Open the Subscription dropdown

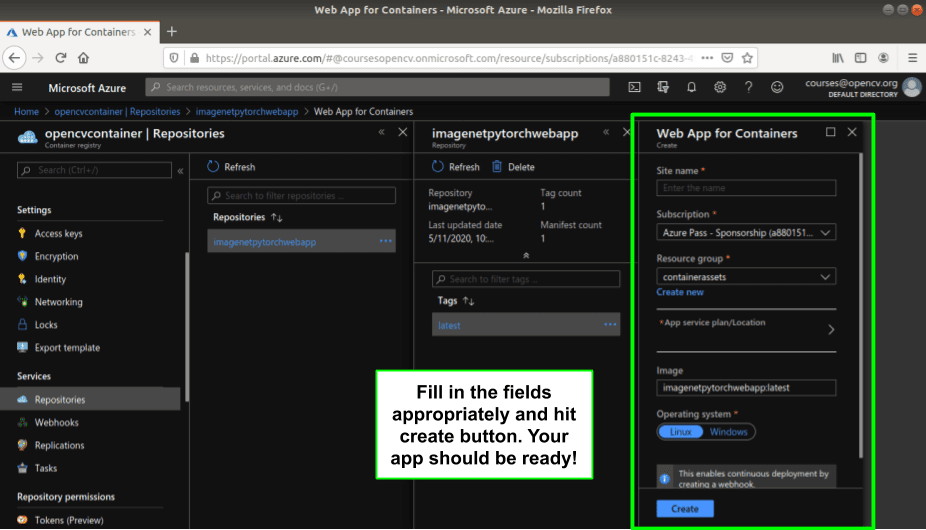click(x=746, y=233)
